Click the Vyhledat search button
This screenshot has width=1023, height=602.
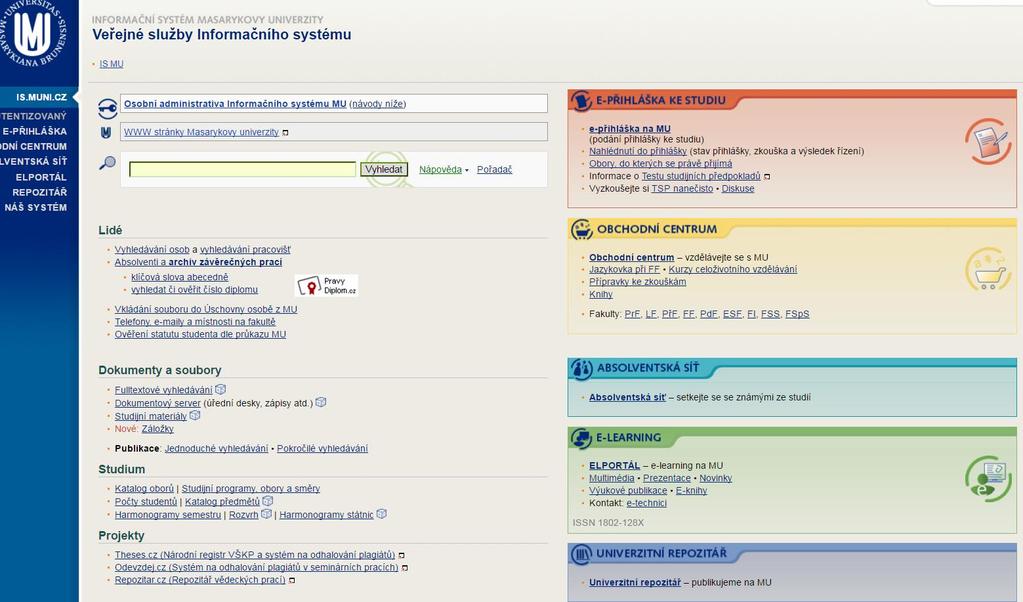coord(384,170)
